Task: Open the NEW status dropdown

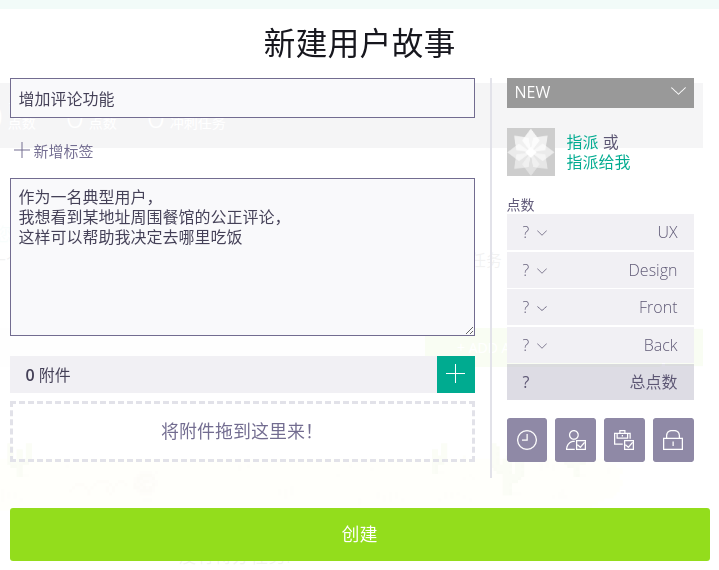Action: click(x=600, y=92)
